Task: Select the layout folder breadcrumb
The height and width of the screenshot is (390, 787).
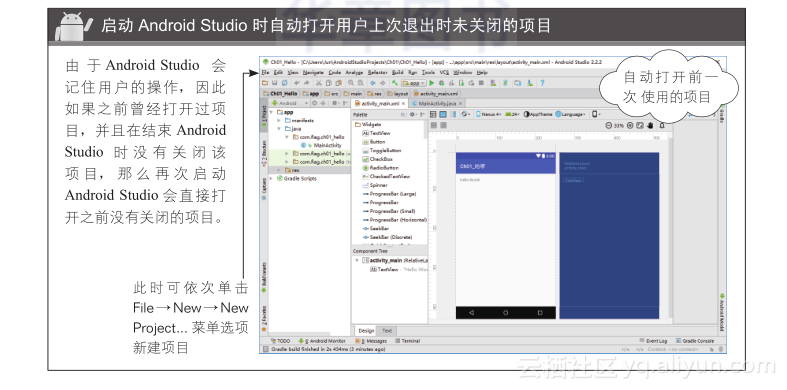Action: tap(398, 94)
